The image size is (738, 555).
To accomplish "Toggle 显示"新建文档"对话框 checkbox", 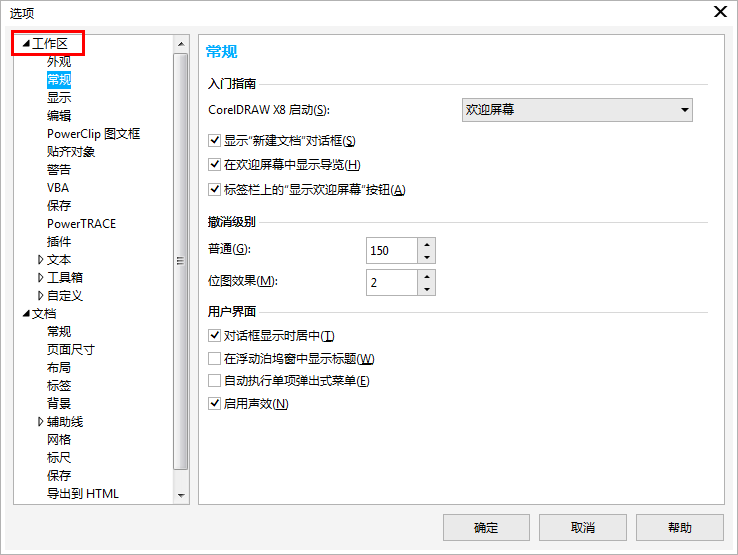I will coord(214,141).
